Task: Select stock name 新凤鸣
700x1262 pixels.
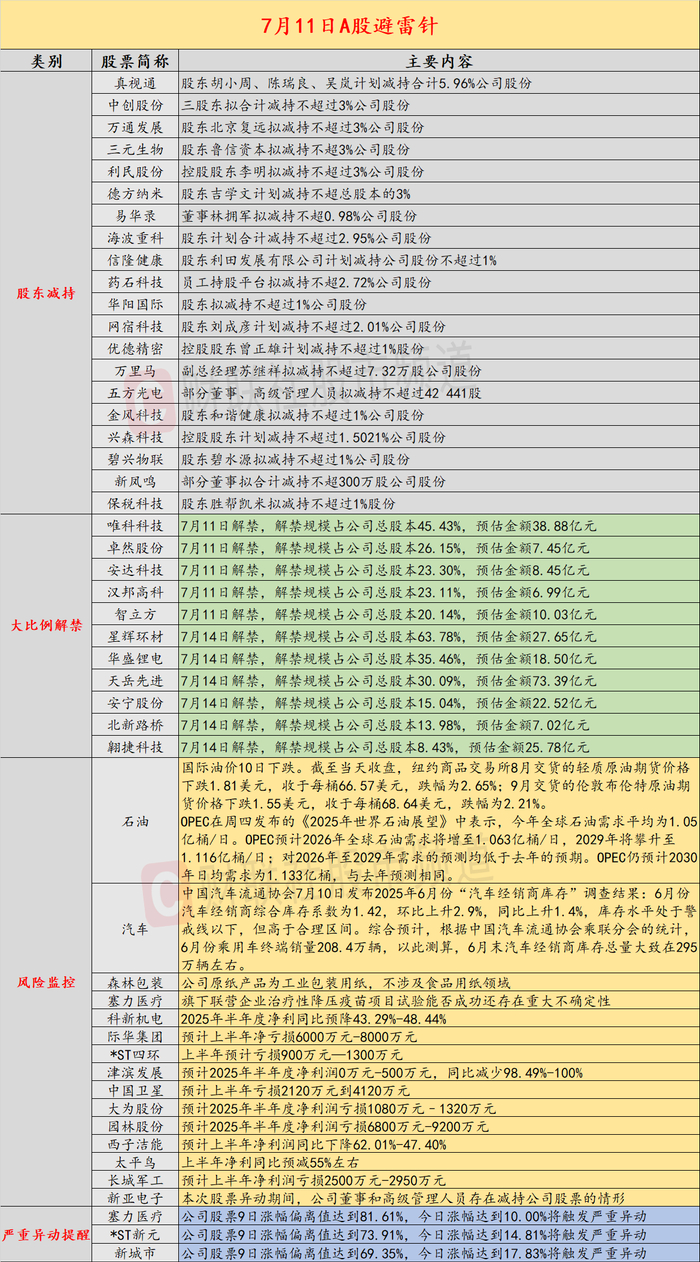Action: coord(135,480)
